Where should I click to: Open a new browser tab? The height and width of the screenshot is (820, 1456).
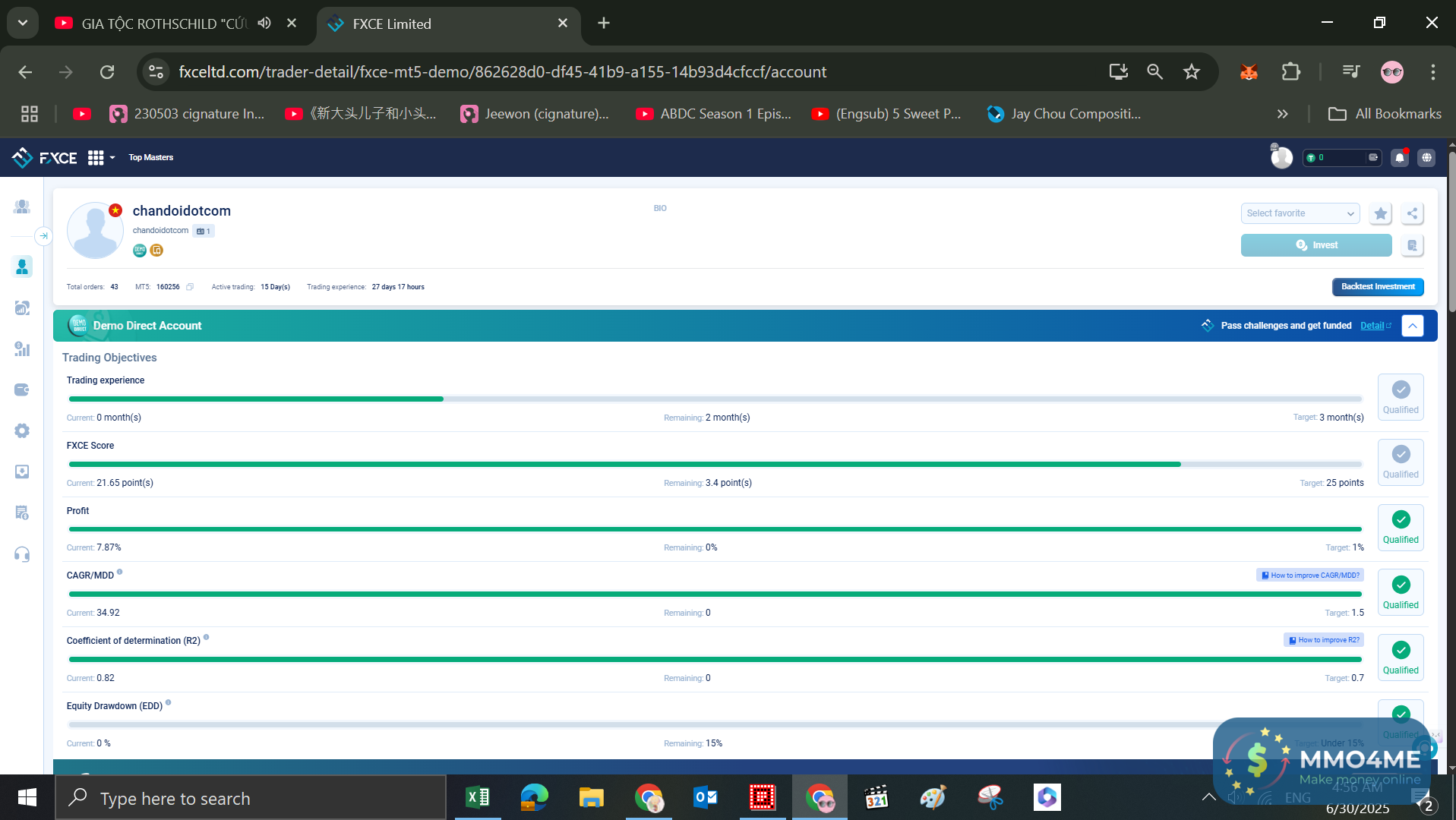[x=604, y=23]
